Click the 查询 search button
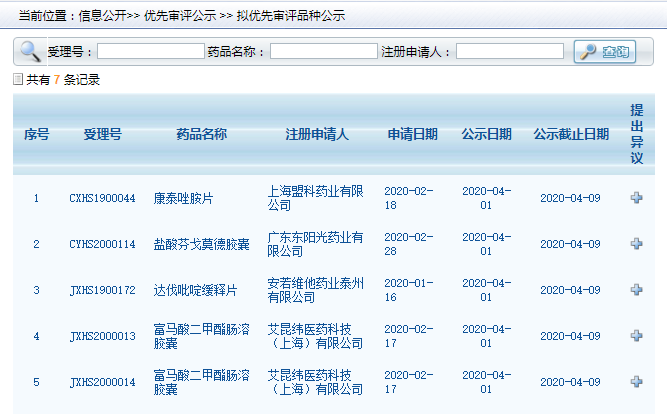Screen dimensions: 667x414 click(x=604, y=51)
